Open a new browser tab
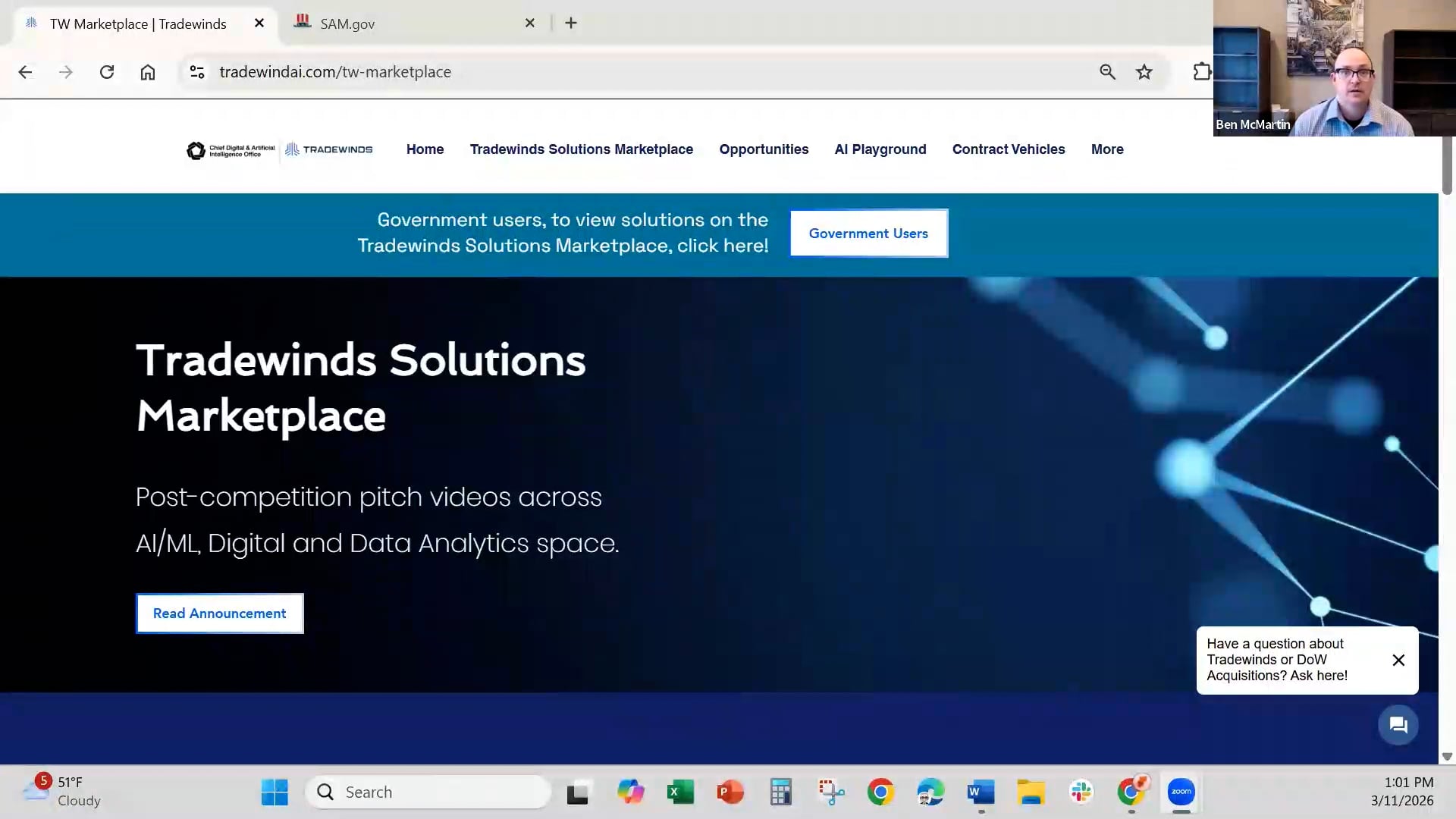1456x819 pixels. click(x=571, y=24)
